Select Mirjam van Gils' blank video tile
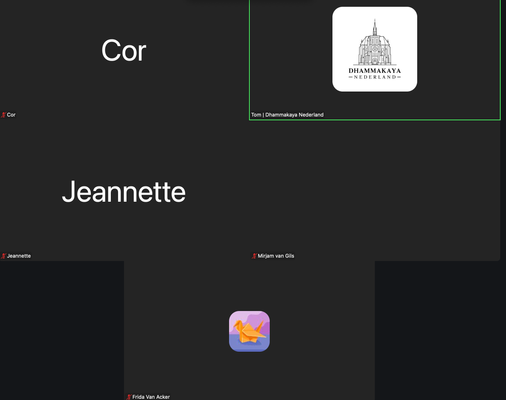506x400 pixels. pyautogui.click(x=375, y=191)
